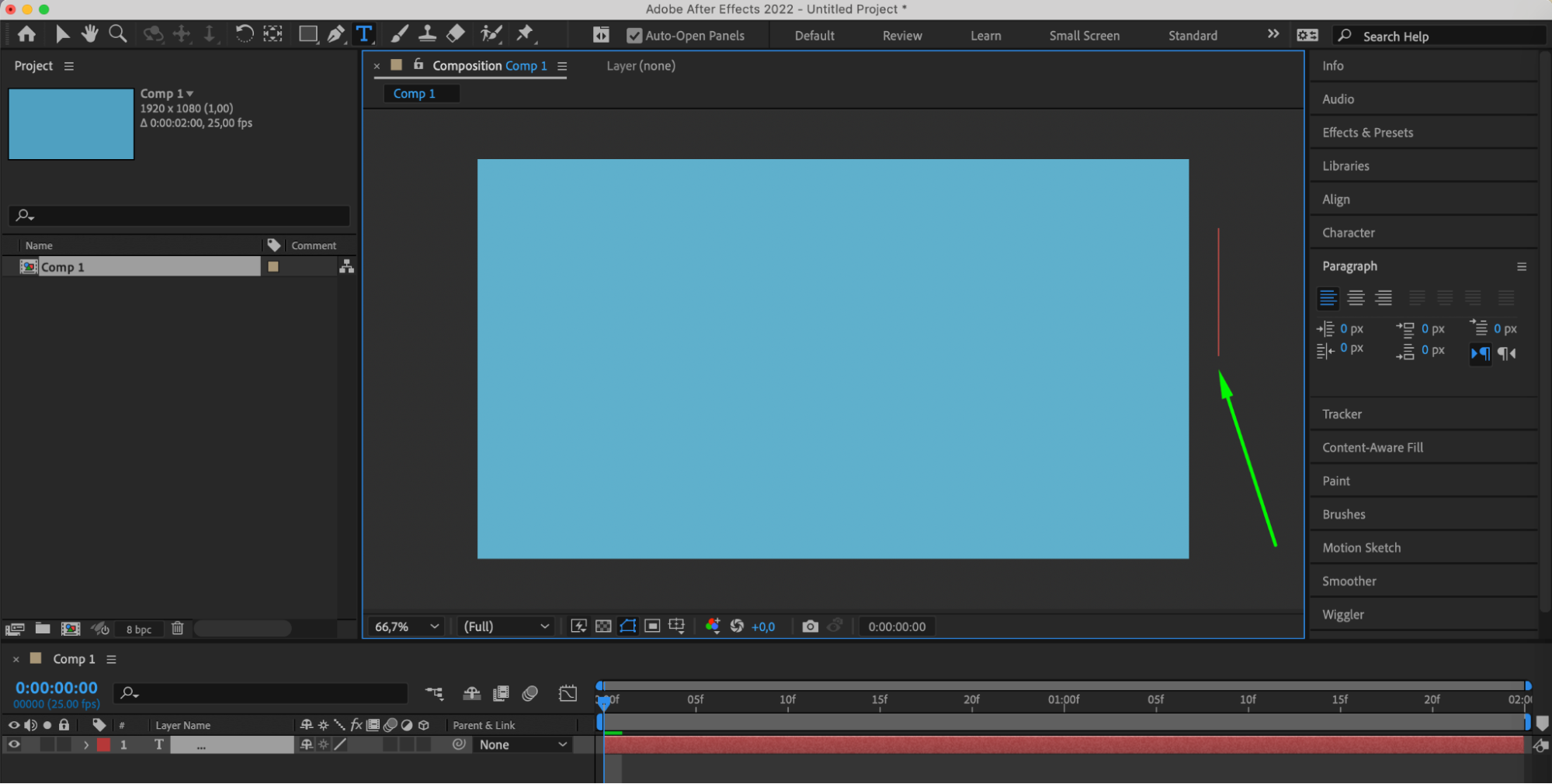This screenshot has height=784, width=1552.
Task: Select the Puppet Pin tool
Action: (525, 34)
